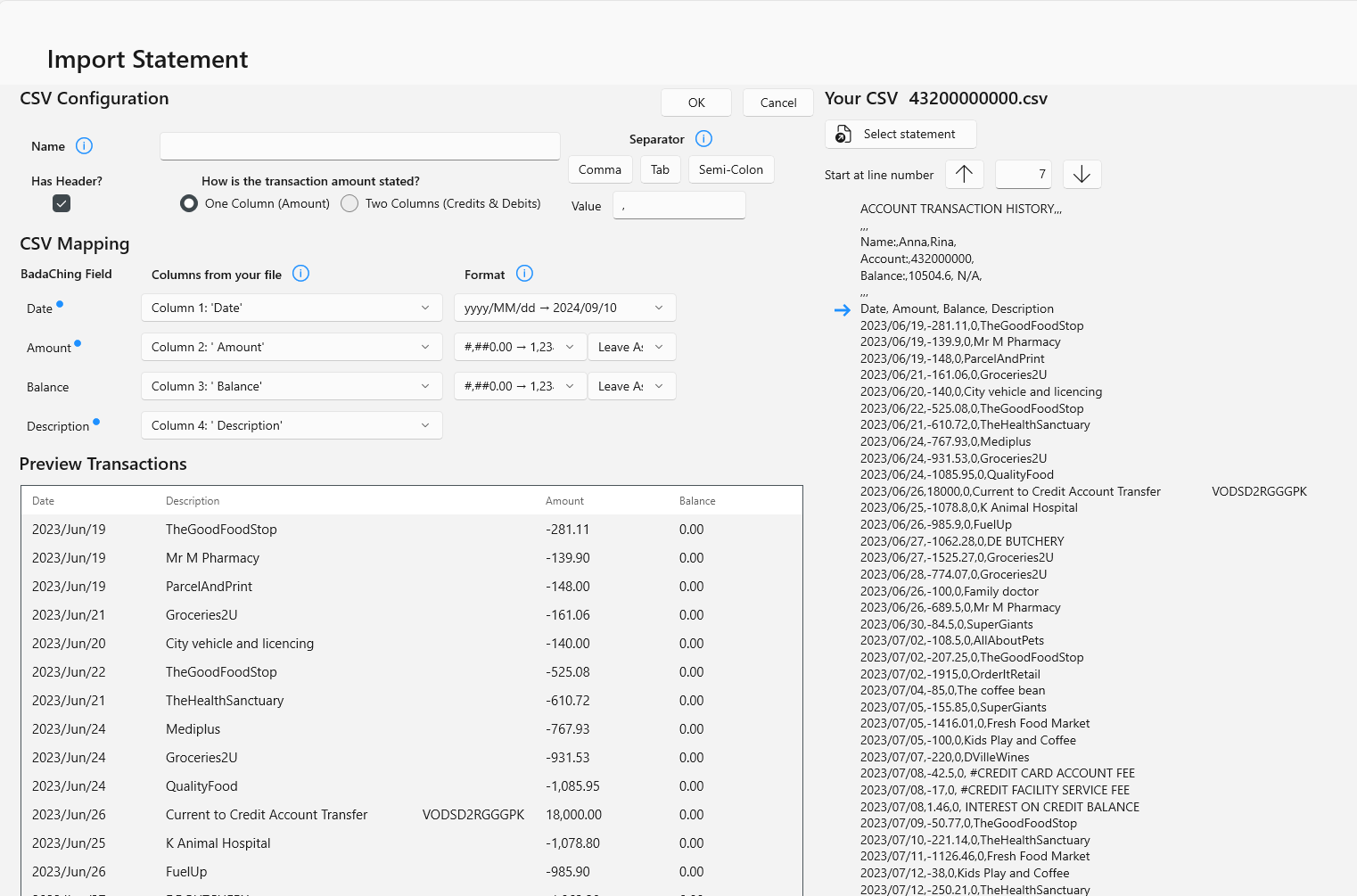The height and width of the screenshot is (896, 1357).
Task: Select the City vehicle and licencing preview row
Action: tap(412, 644)
